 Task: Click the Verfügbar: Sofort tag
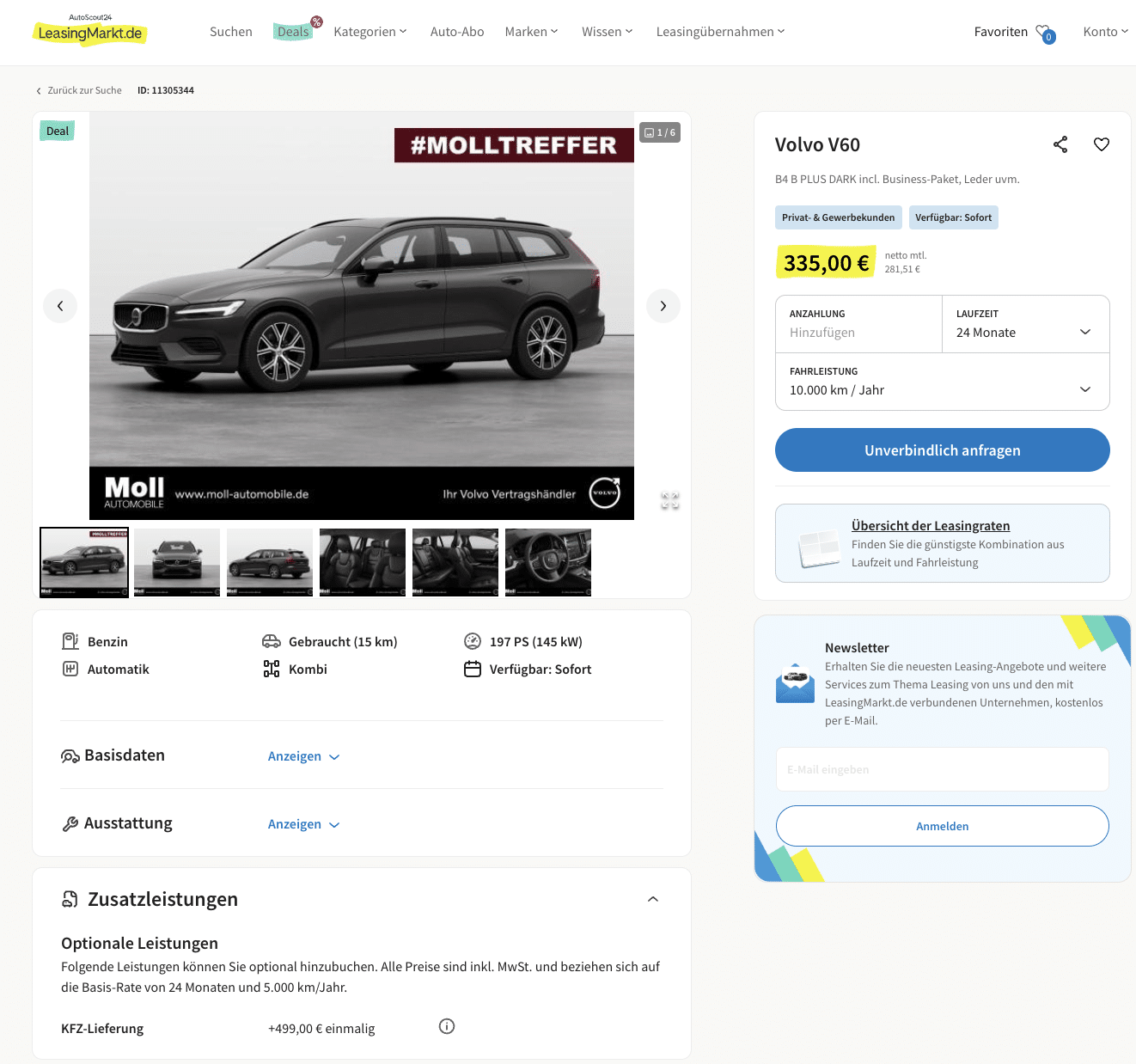pos(954,217)
